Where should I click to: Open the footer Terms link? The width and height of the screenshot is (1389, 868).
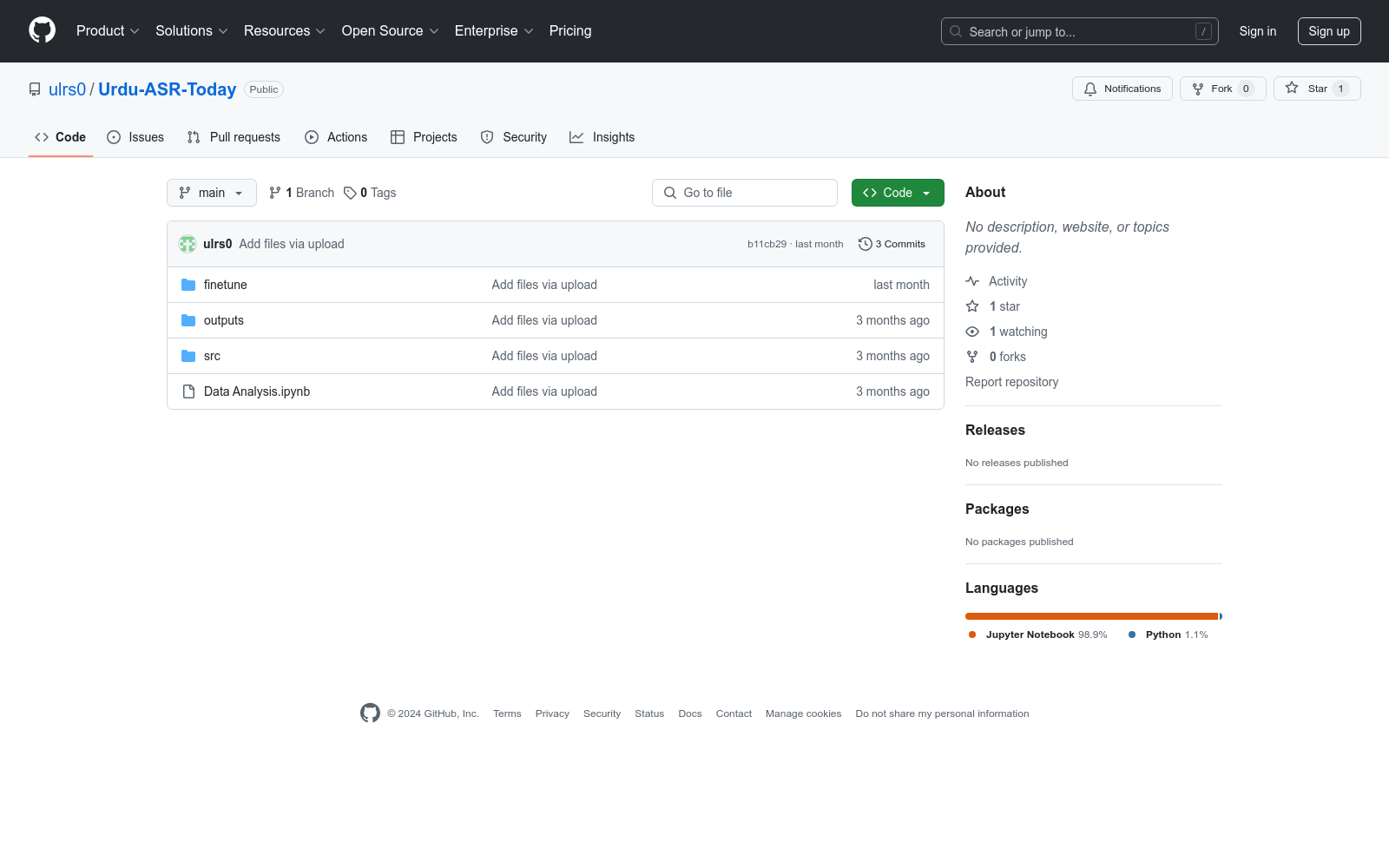coord(507,713)
